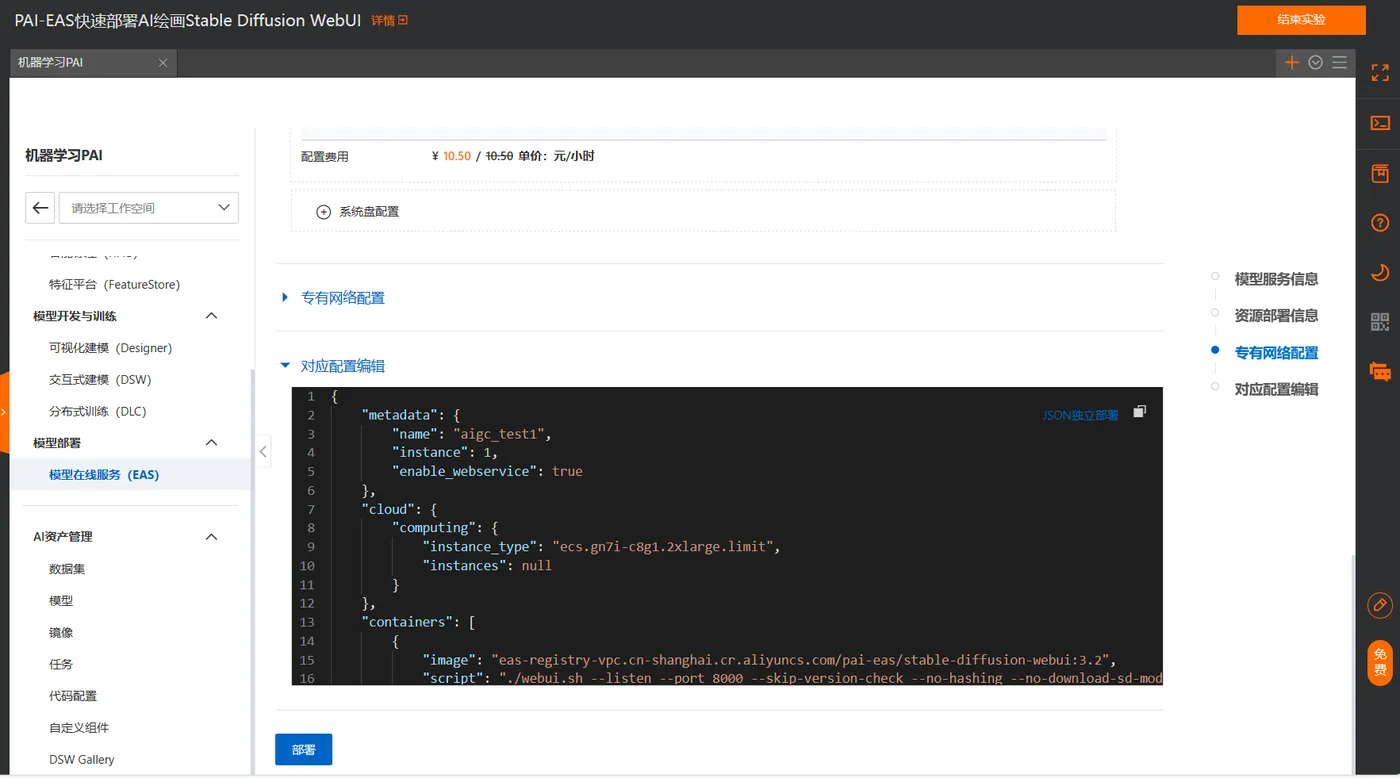Jump to 资源部署信息 anchor
Image resolution: width=1400 pixels, height=778 pixels.
1276,316
